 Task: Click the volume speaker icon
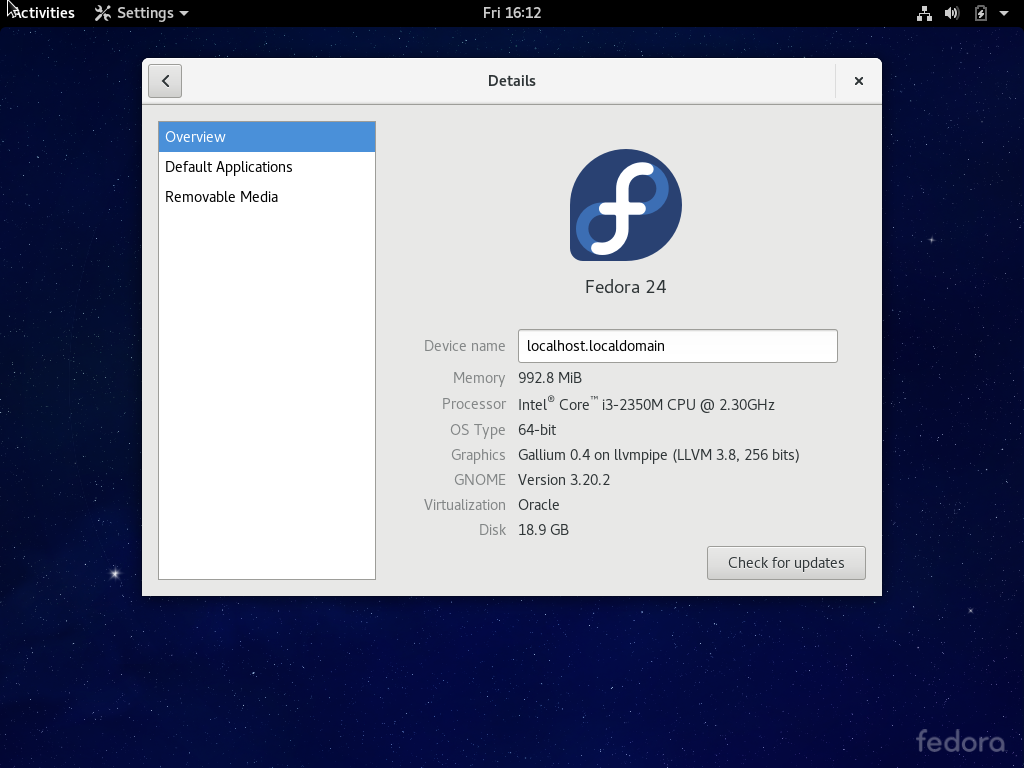click(x=952, y=13)
